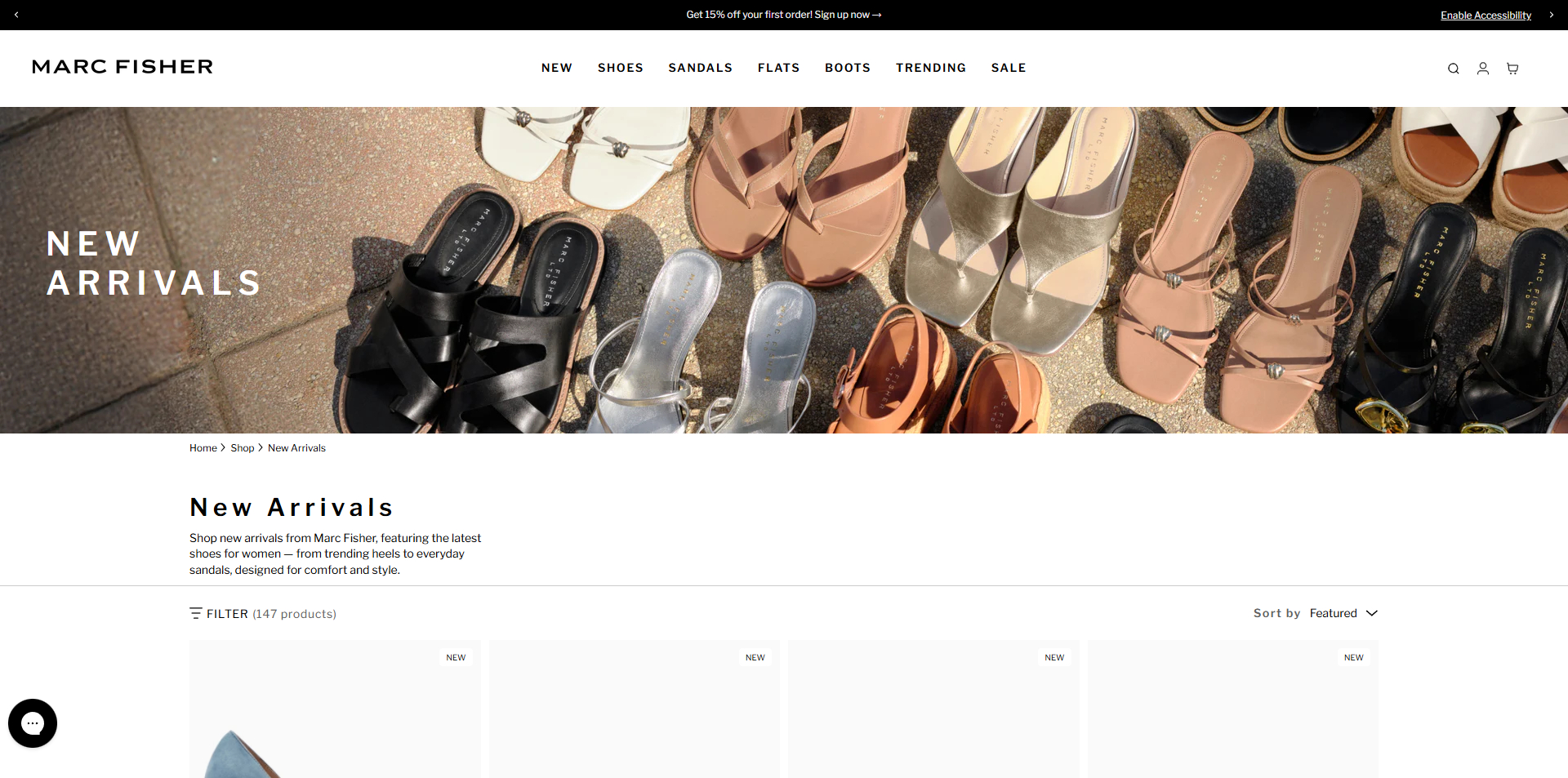
Task: Show previous announcement with left arrow
Action: click(16, 15)
